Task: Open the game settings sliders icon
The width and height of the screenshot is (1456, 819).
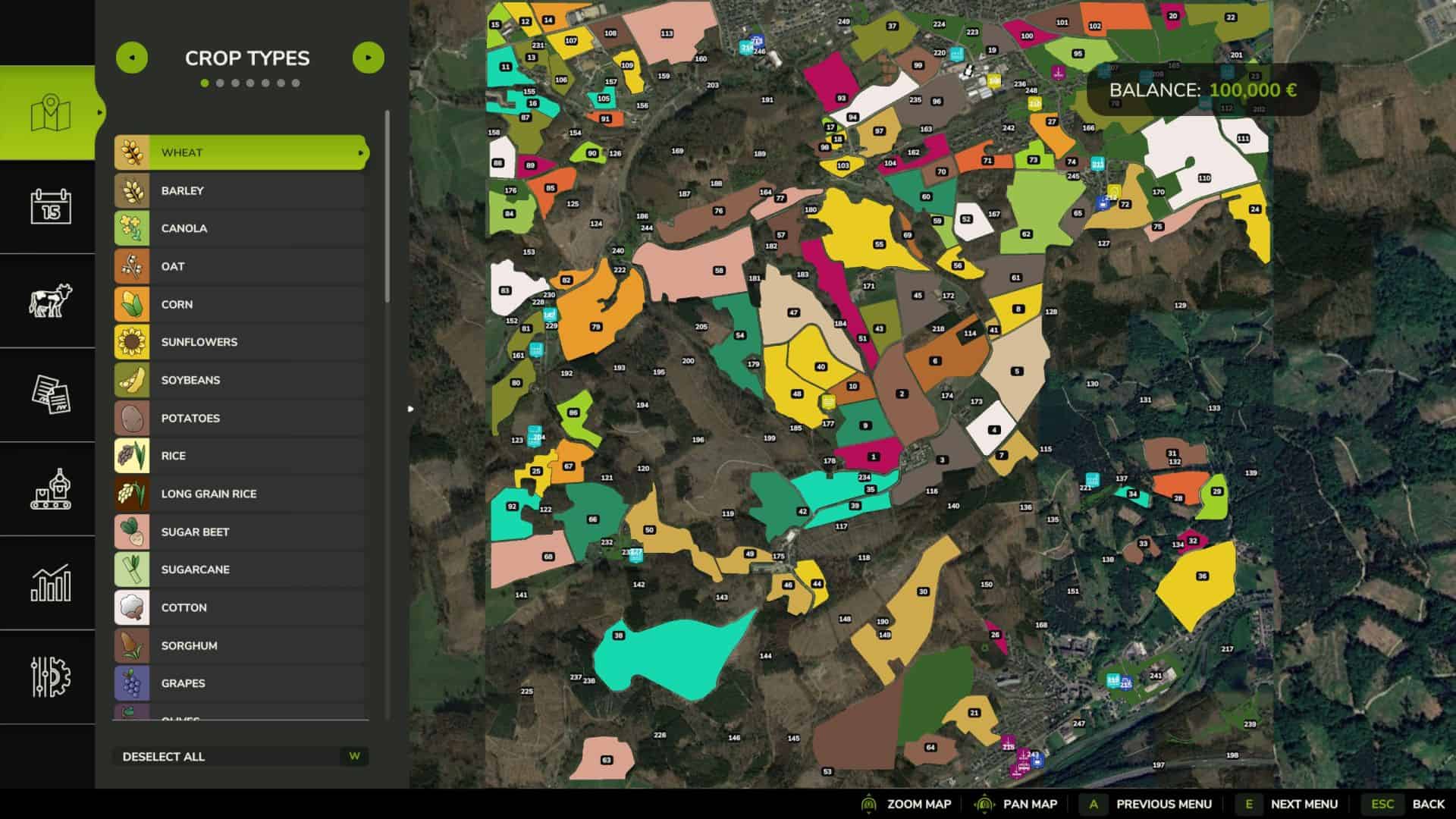Action: pos(50,676)
